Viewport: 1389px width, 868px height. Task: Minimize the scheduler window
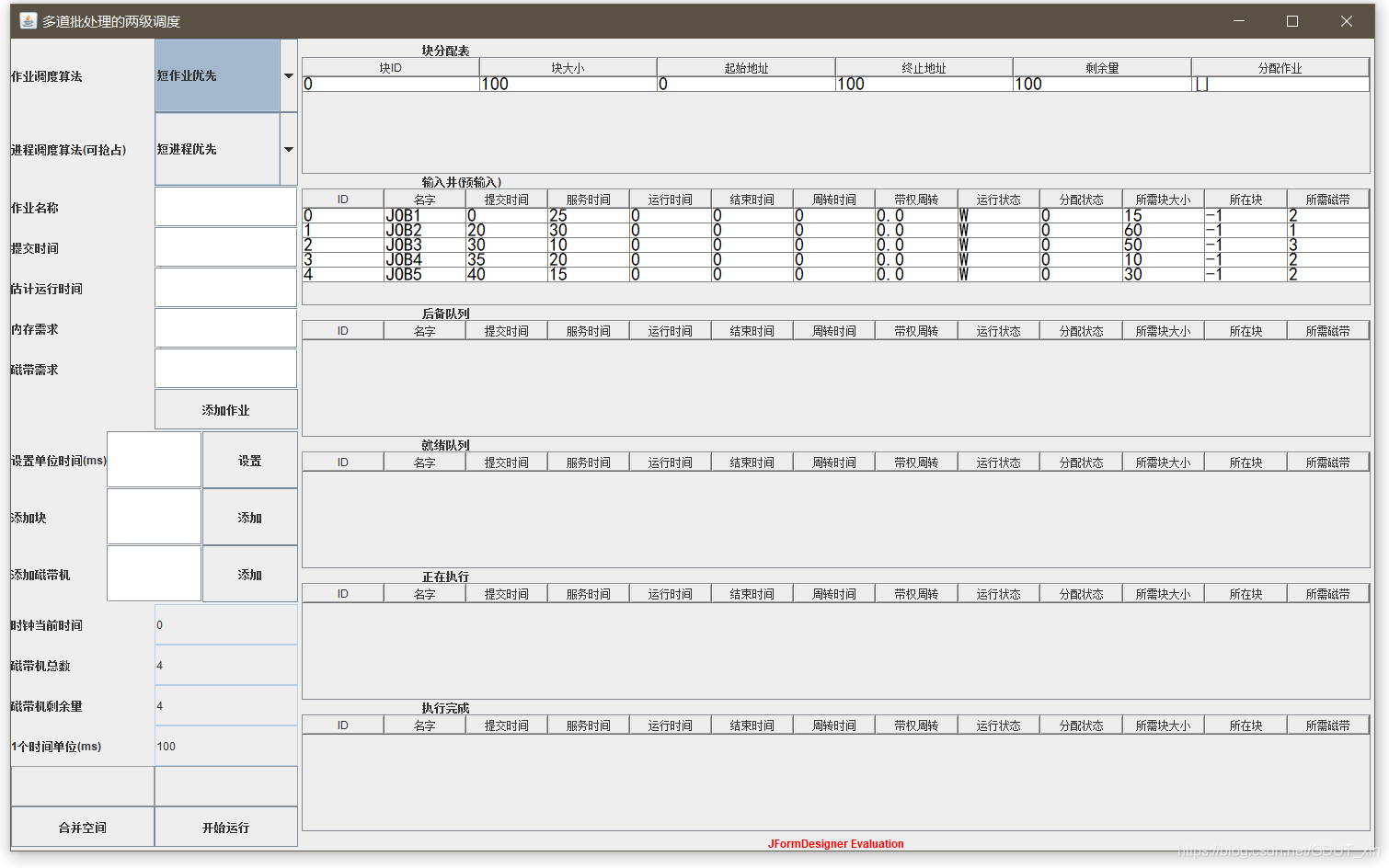pos(1239,21)
